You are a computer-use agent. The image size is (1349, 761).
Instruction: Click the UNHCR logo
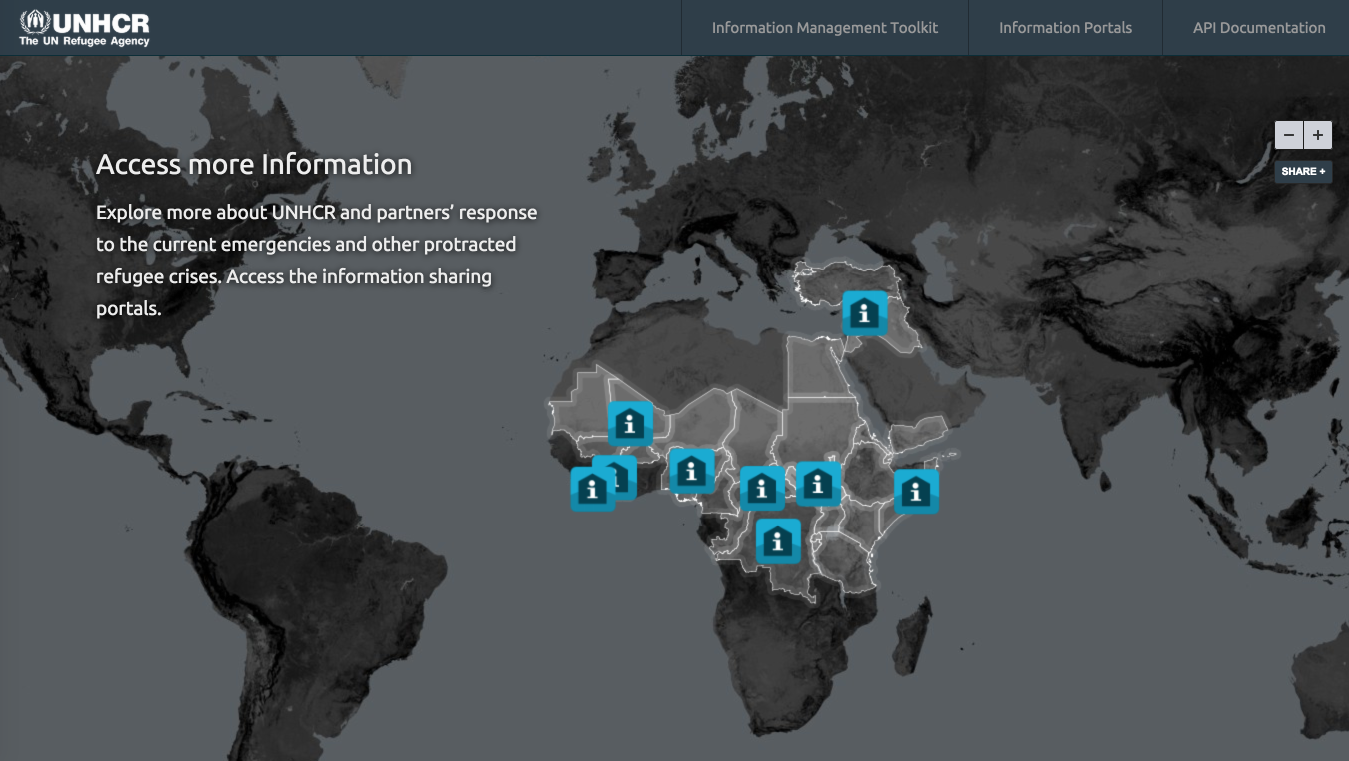[x=84, y=28]
